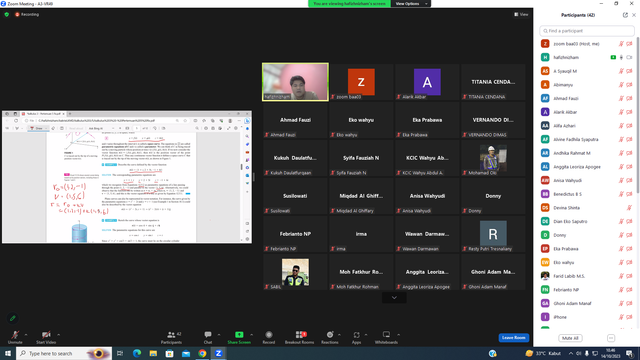Click the green Share Screen button
640x360 pixels.
click(239, 337)
